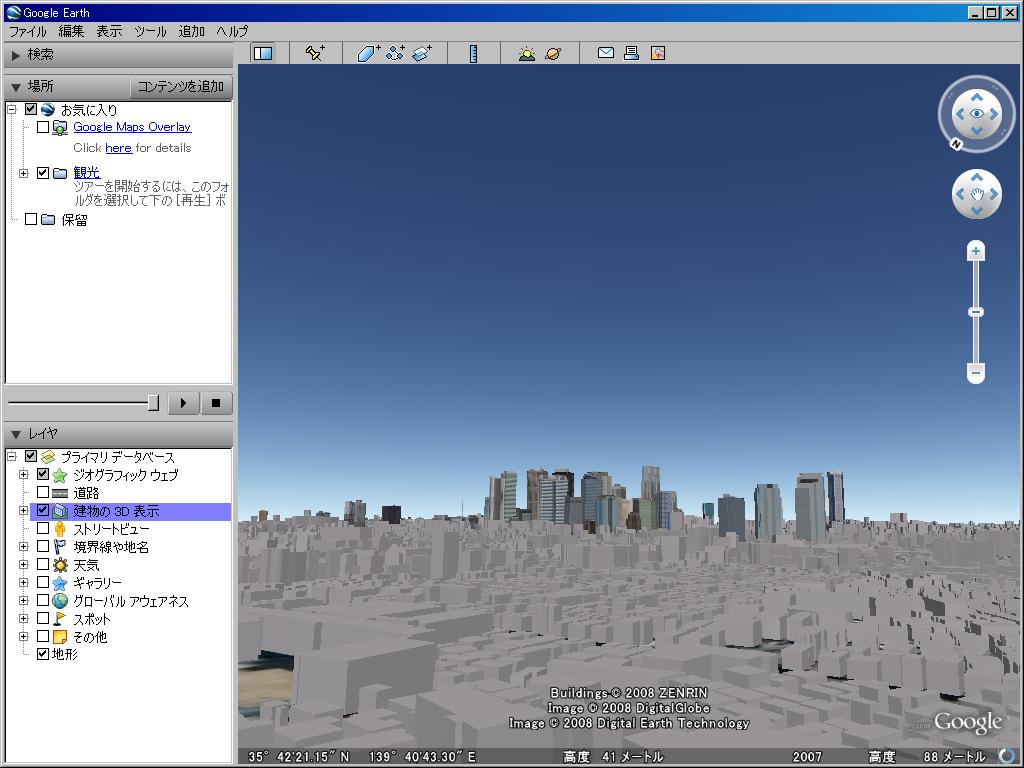This screenshot has width=1024, height=768.
Task: Stop the tour with the stop button
Action: pos(216,403)
